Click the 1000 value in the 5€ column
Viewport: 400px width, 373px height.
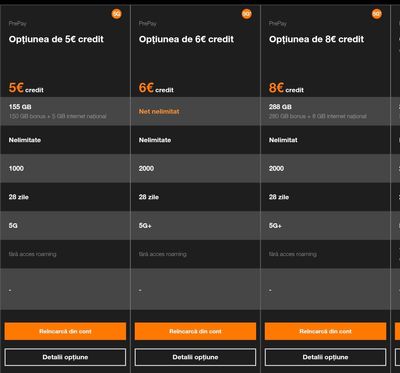coord(16,168)
